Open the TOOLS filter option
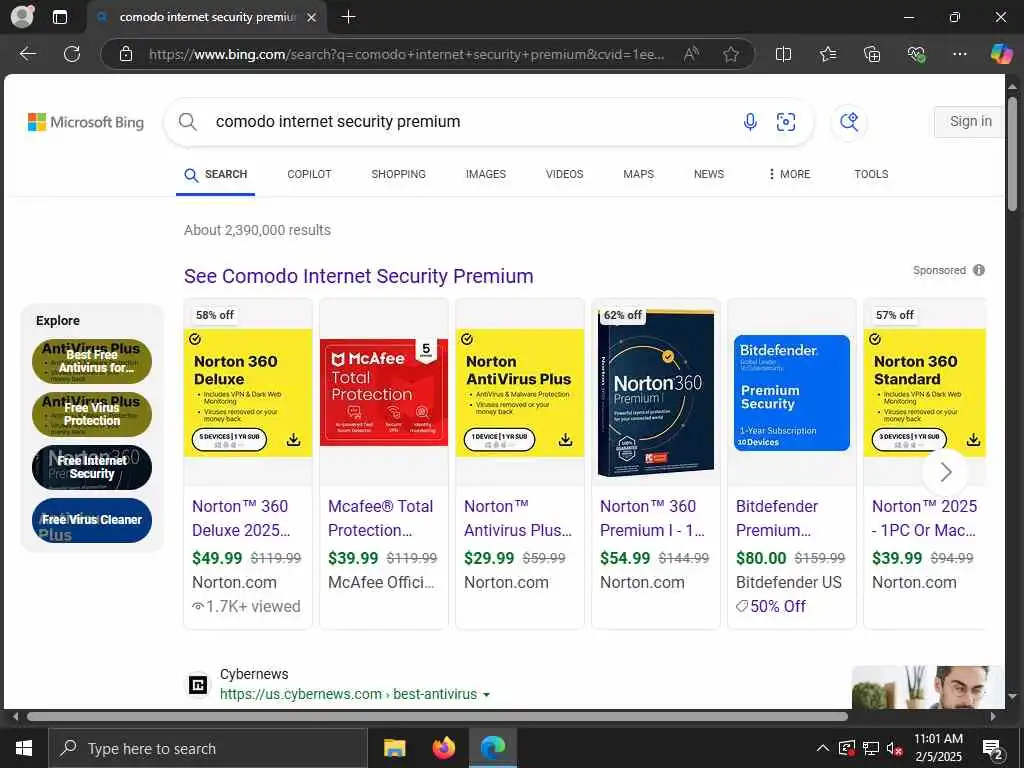Screen dimensions: 1024x768 [871, 174]
